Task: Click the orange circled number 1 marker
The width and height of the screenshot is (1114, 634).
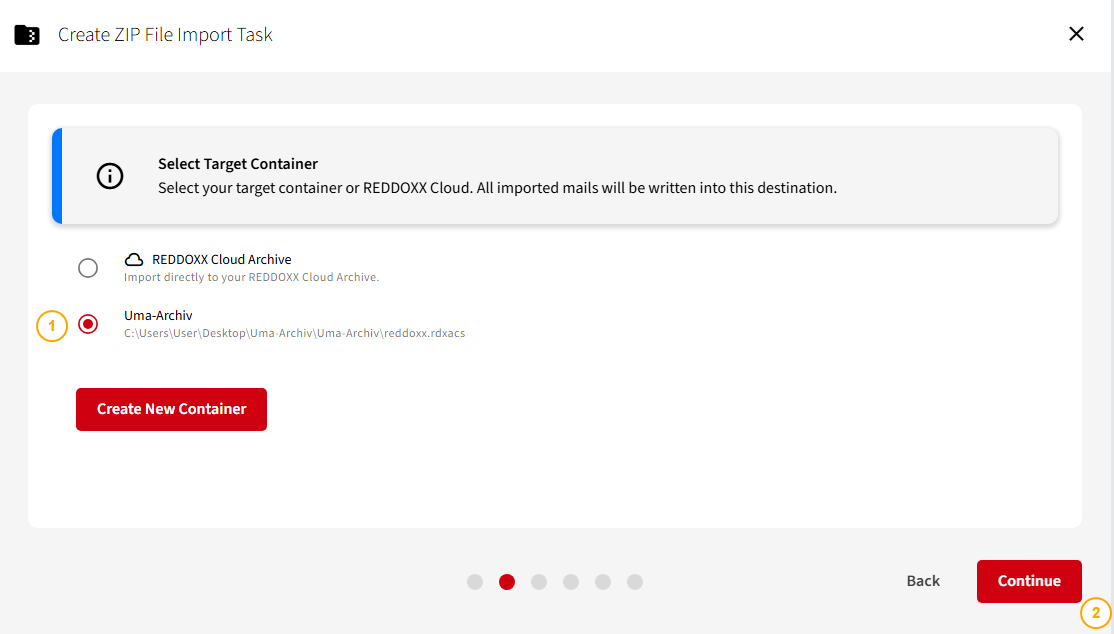Action: pos(52,326)
